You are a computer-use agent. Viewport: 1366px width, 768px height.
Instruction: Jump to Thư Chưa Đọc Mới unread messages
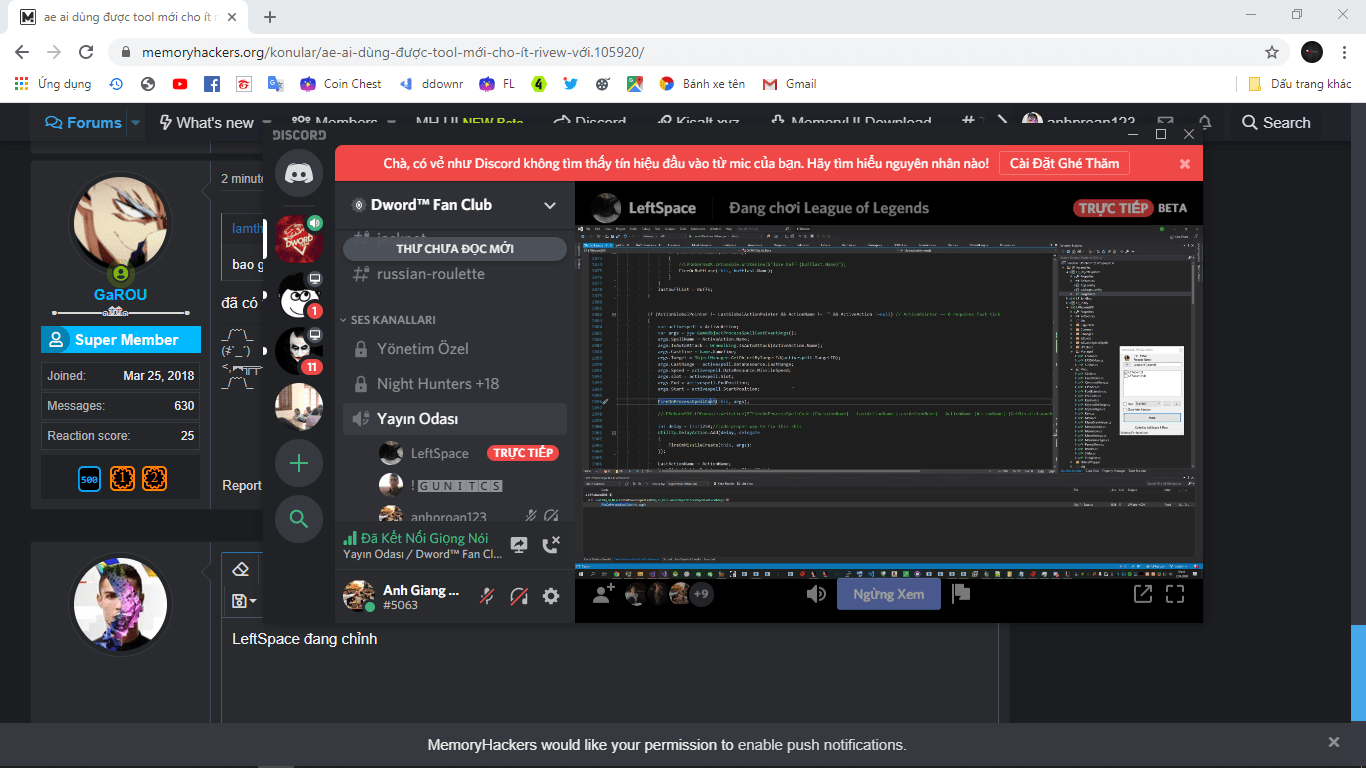(x=455, y=248)
